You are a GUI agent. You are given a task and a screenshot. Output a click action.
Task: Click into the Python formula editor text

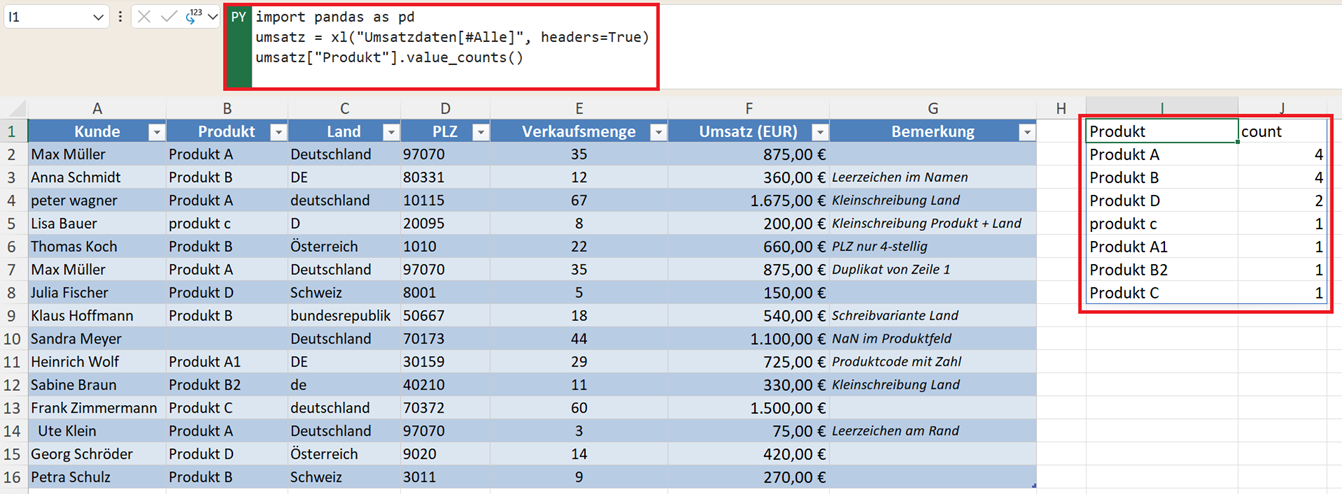(x=450, y=38)
